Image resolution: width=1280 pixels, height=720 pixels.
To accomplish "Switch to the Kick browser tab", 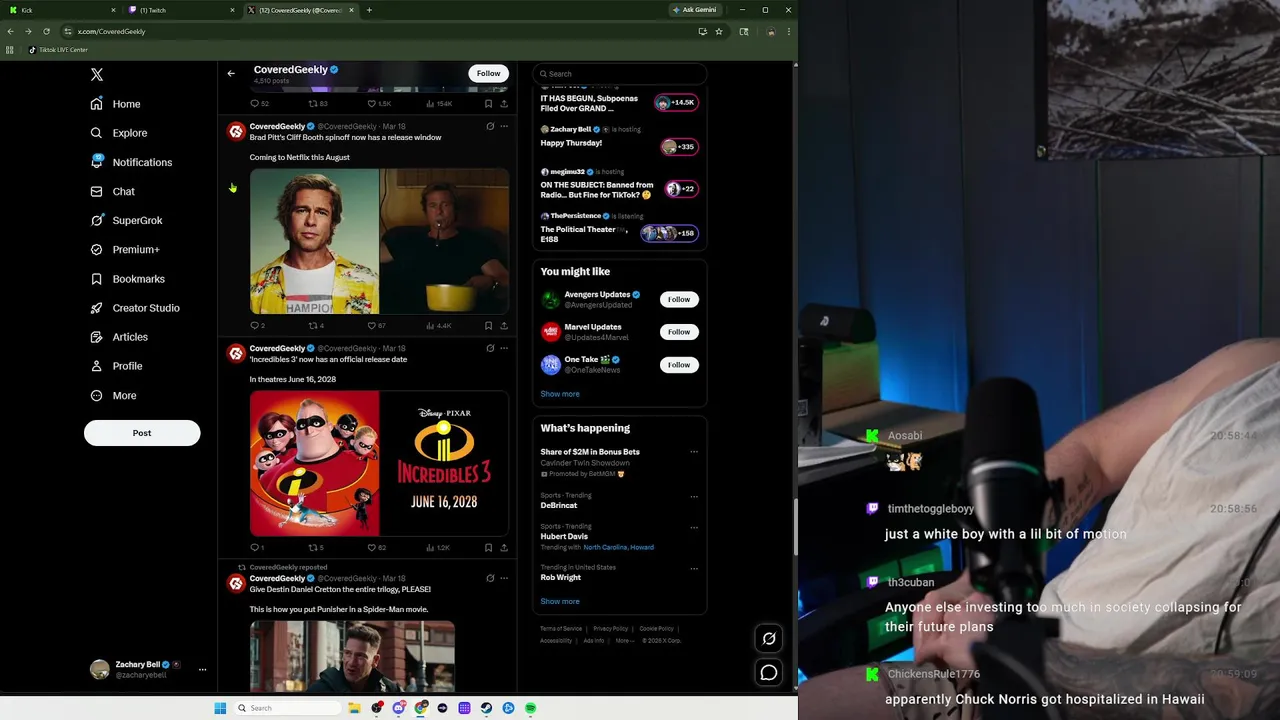I will pyautogui.click(x=60, y=10).
